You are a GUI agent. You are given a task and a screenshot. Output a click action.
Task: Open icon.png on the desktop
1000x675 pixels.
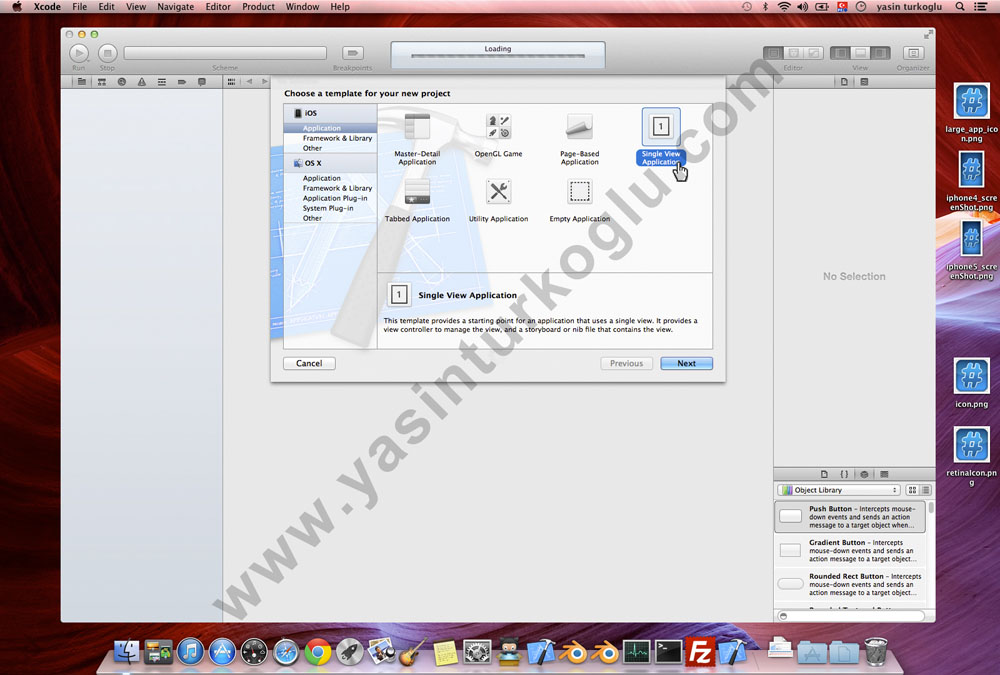(x=971, y=382)
